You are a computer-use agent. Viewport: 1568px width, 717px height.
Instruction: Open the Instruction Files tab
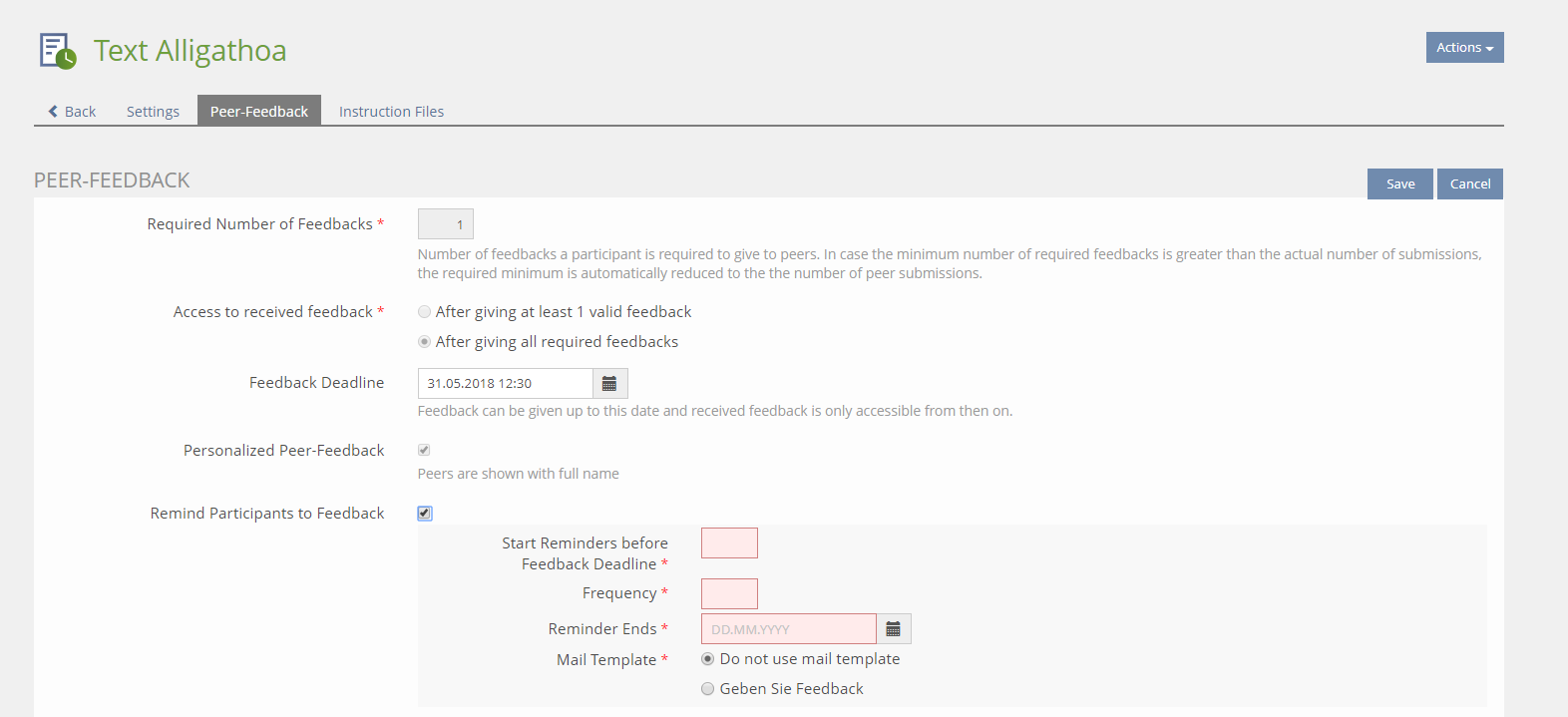pos(391,112)
